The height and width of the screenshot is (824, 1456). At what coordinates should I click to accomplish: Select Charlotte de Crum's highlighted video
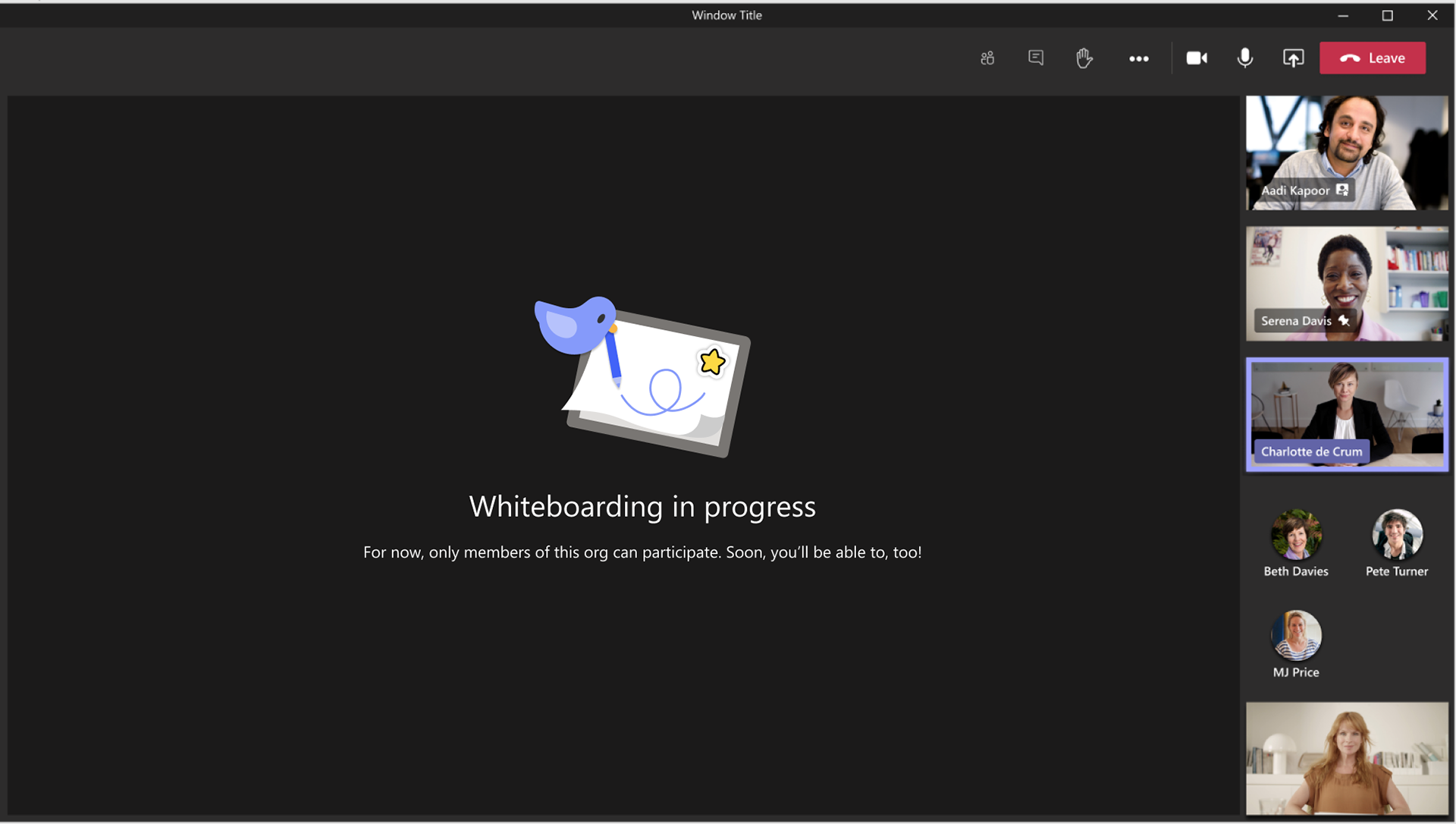tap(1347, 406)
